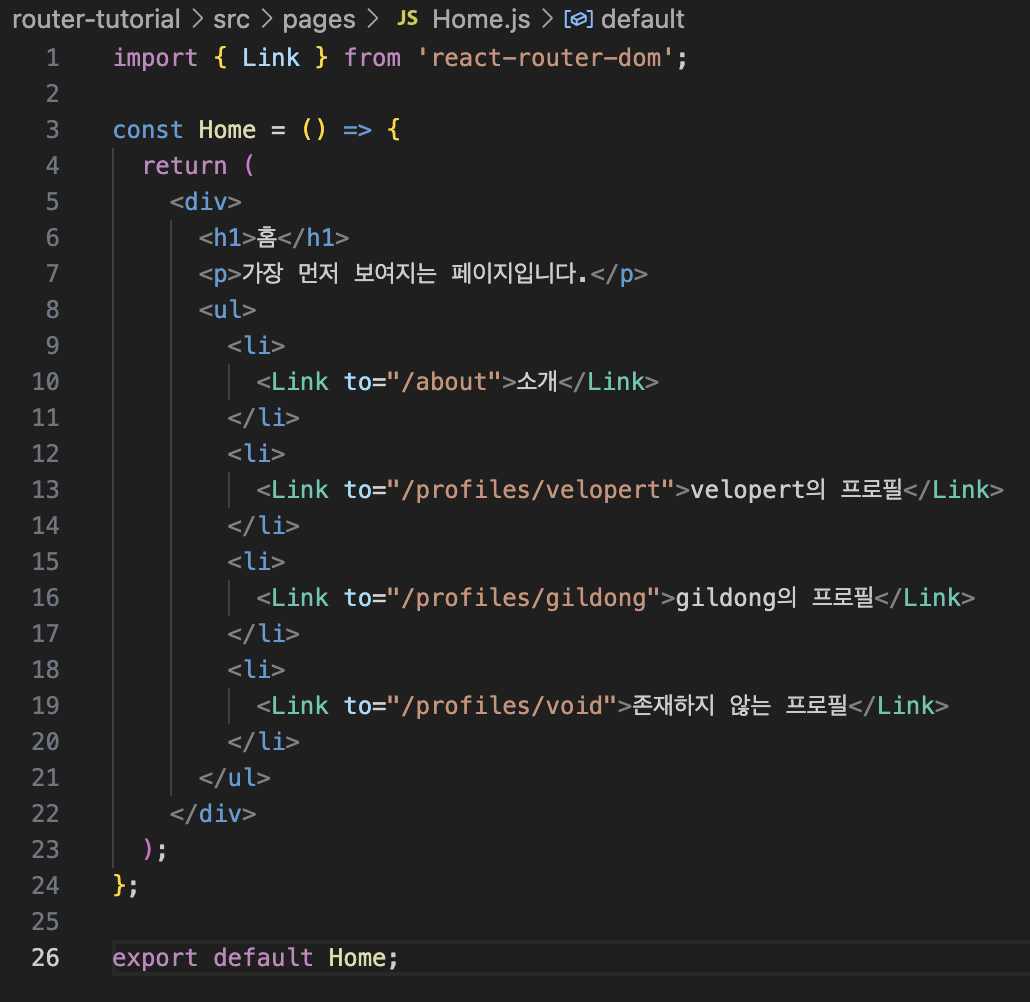Click line number 13 in gutter
The width and height of the screenshot is (1030, 1002).
[x=45, y=490]
